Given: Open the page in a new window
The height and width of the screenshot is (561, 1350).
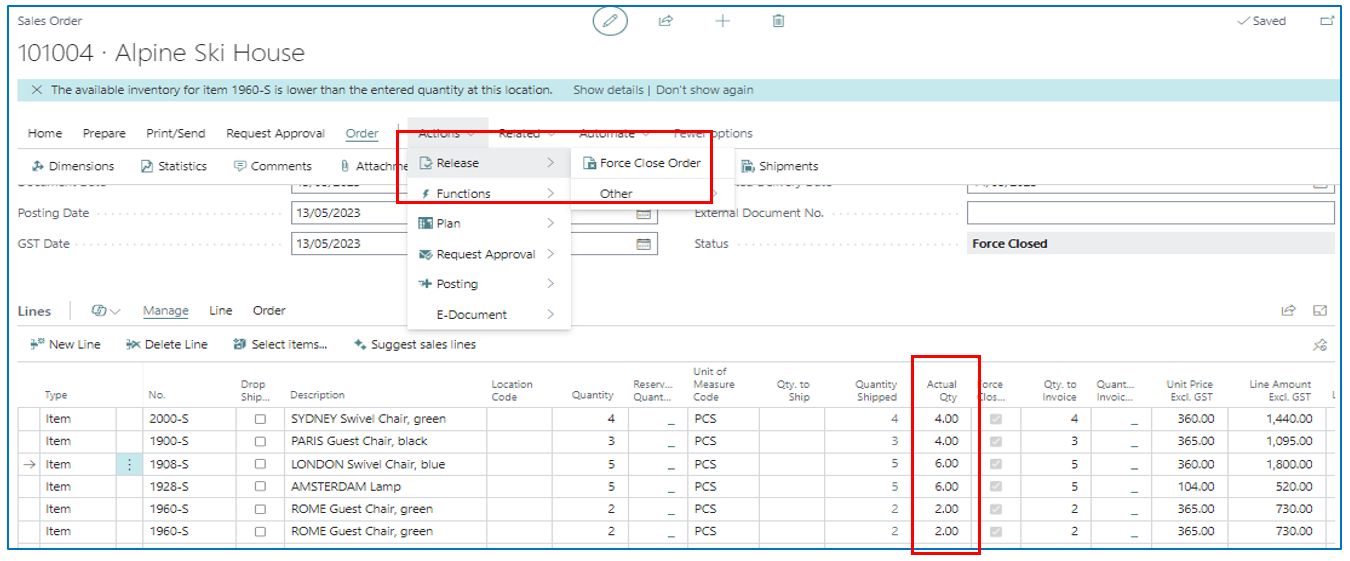Looking at the screenshot, I should point(1327,21).
